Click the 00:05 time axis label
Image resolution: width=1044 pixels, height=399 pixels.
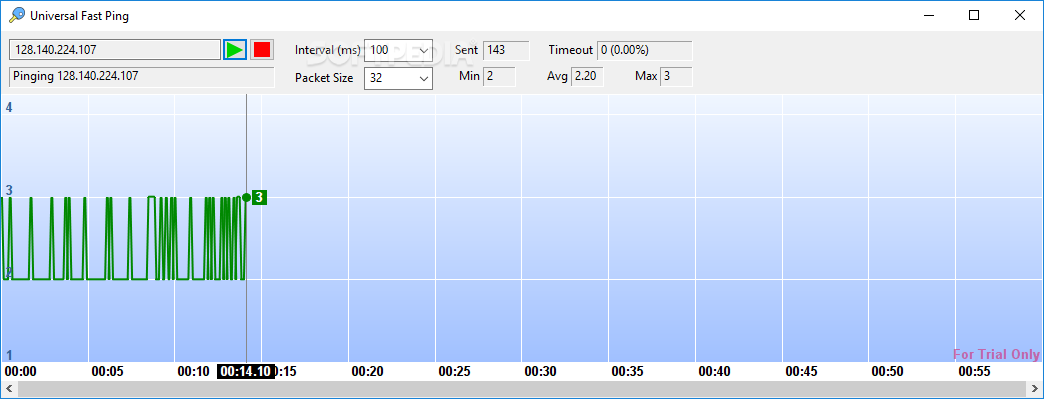click(x=107, y=372)
